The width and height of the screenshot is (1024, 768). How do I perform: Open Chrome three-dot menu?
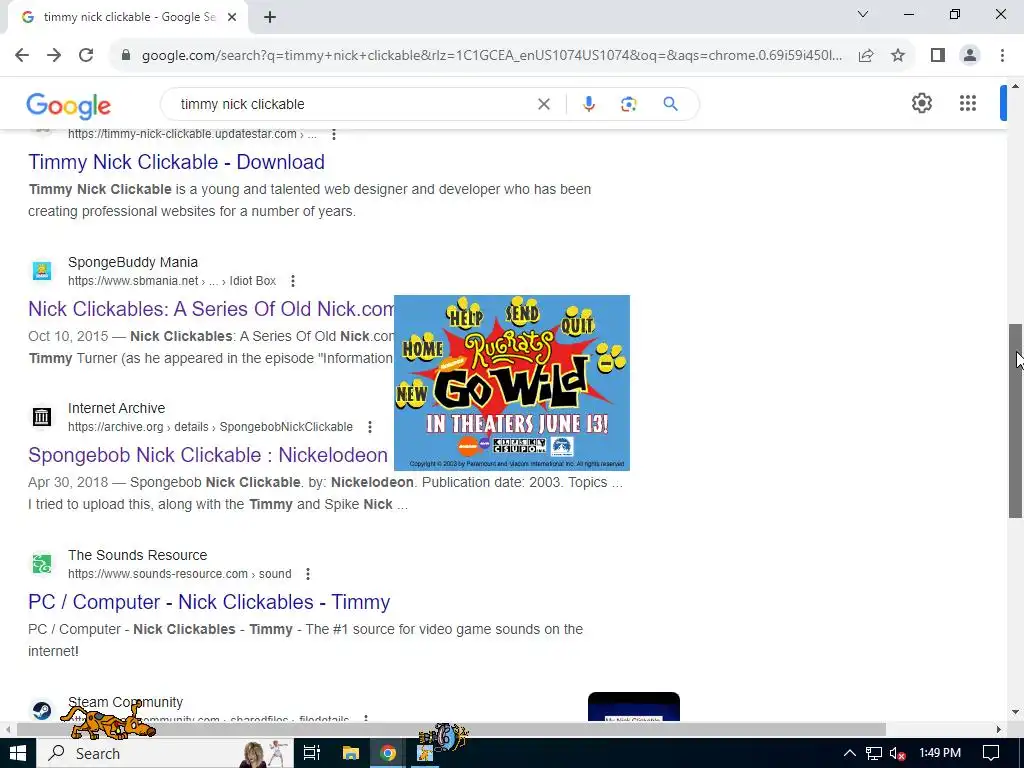click(x=1002, y=56)
